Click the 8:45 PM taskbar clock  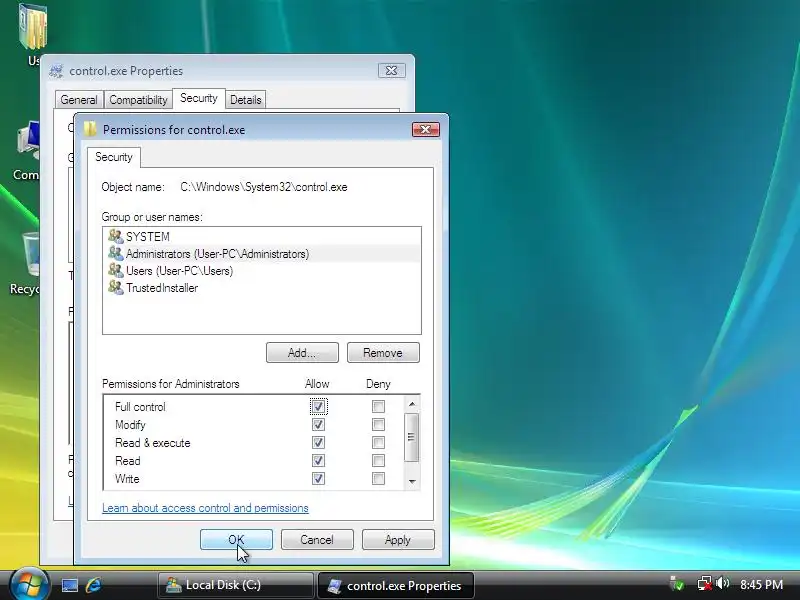[762, 584]
